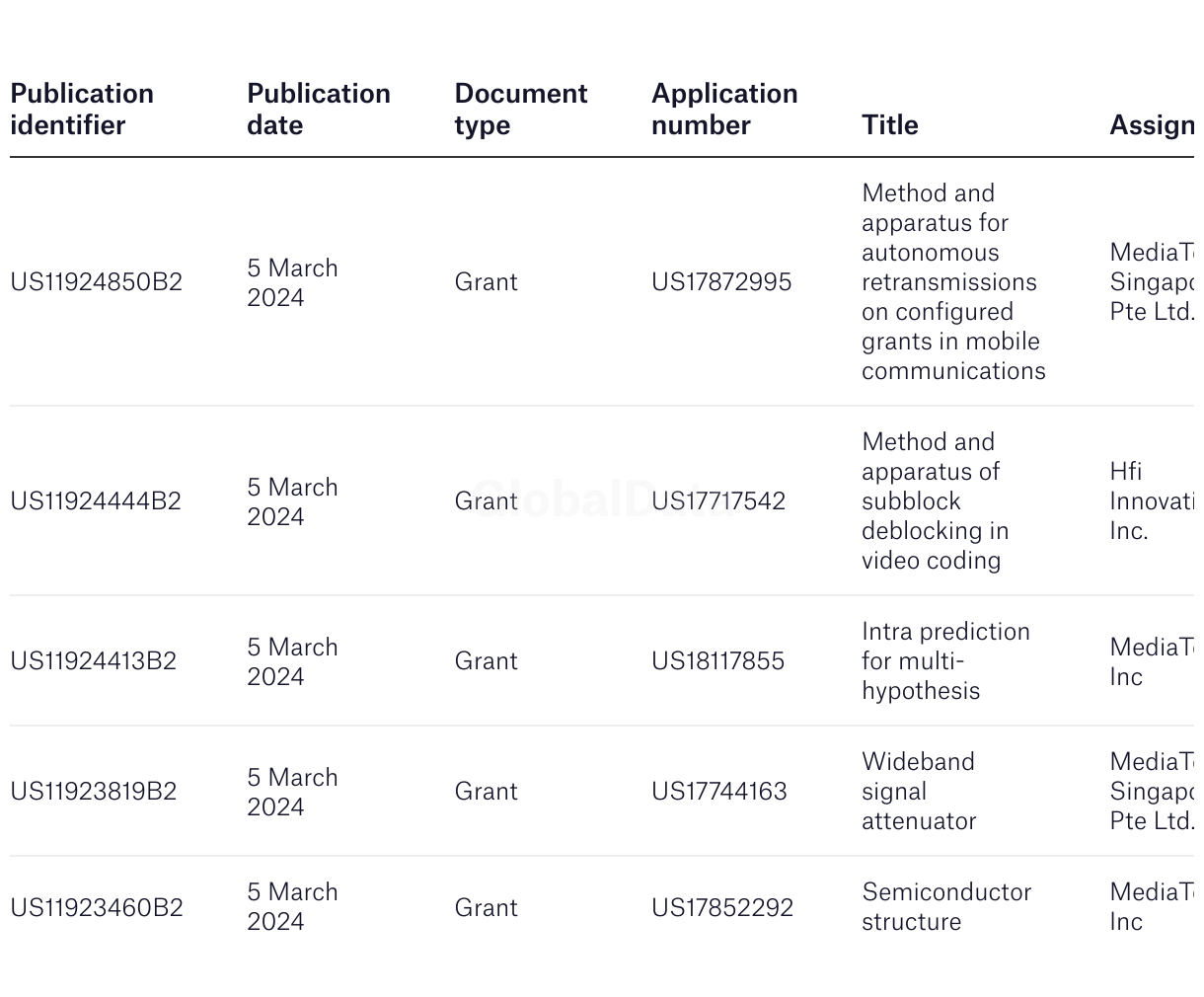Click publication identifier US11923460B2
The image size is (1204, 997).
coord(97,908)
